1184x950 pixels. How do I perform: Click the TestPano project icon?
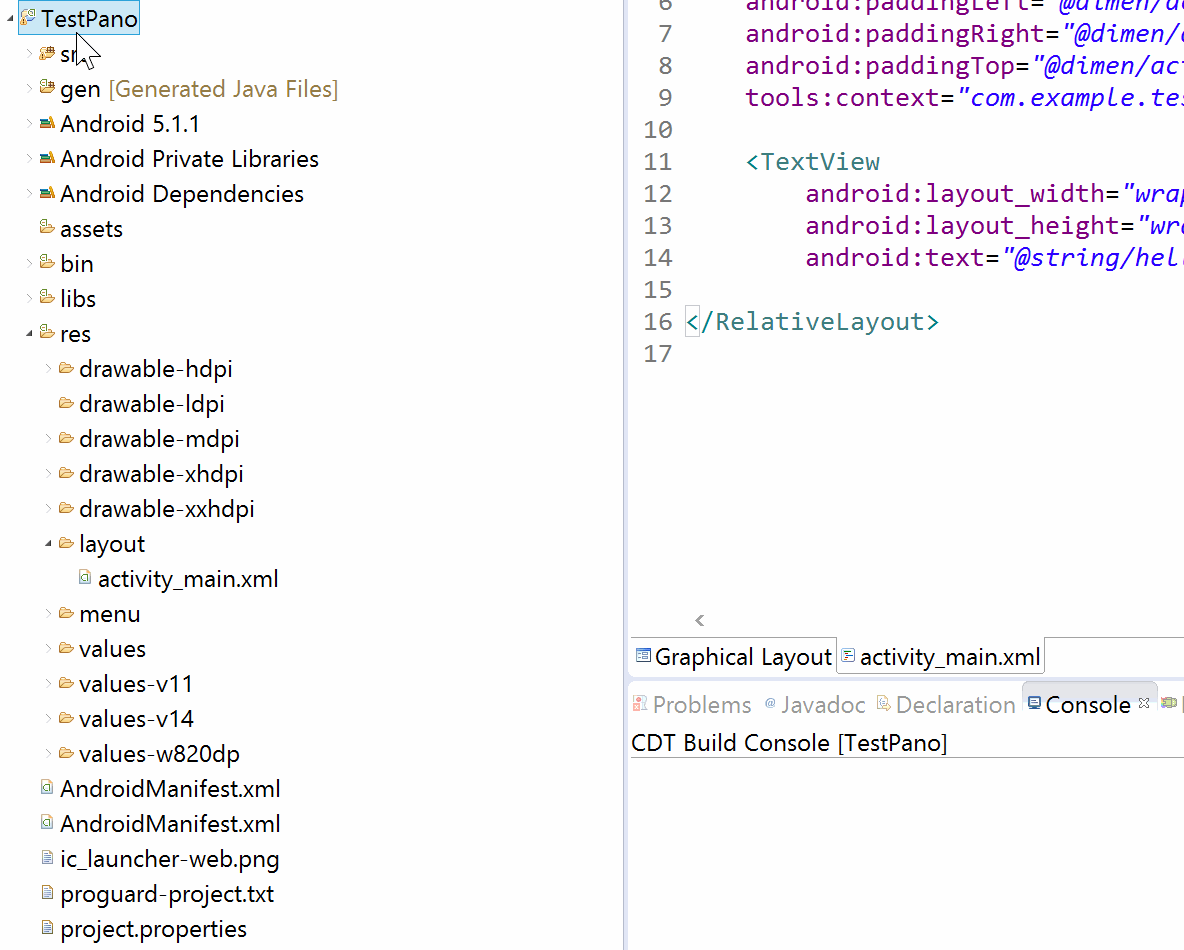coord(28,19)
